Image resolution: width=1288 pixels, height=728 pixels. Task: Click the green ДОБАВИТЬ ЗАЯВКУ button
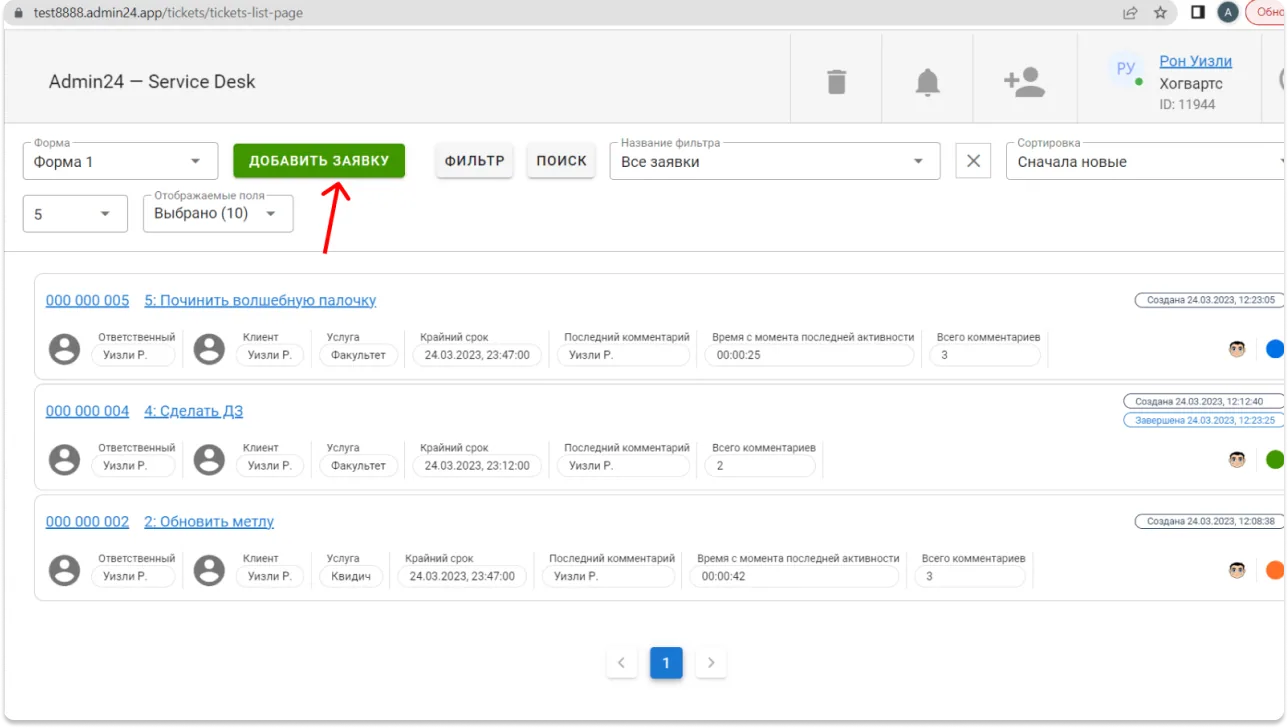[319, 161]
